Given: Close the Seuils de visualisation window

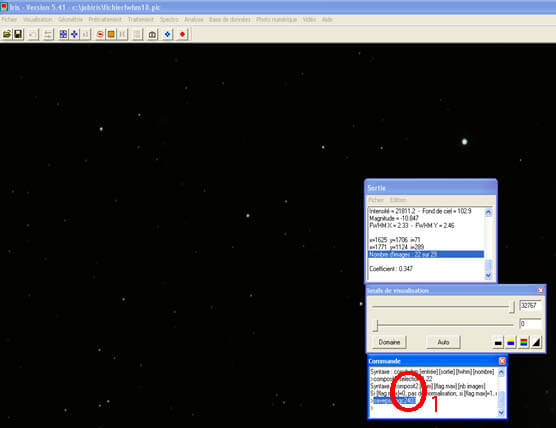Looking at the screenshot, I should 540,290.
